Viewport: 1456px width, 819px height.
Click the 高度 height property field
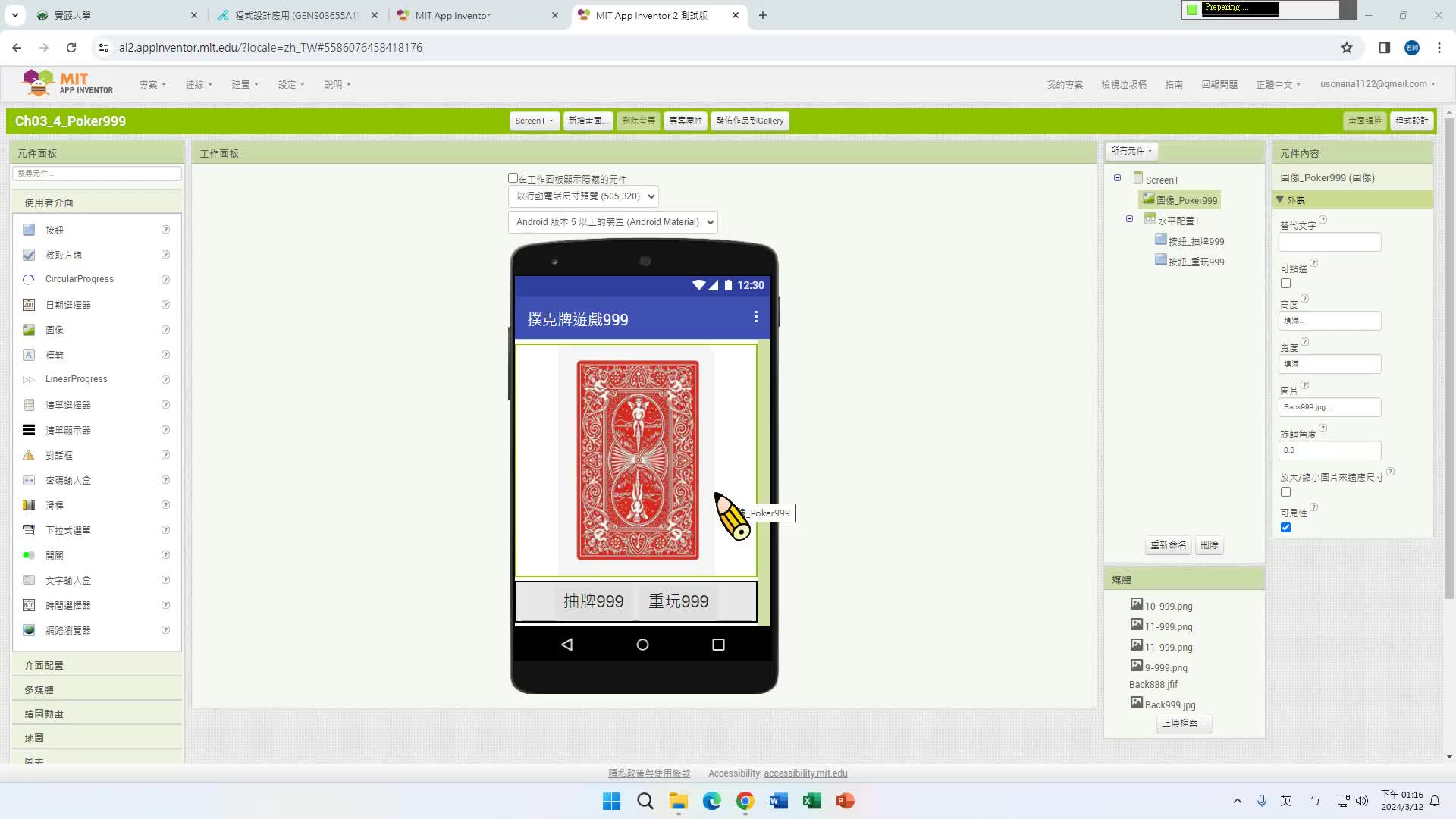point(1329,321)
